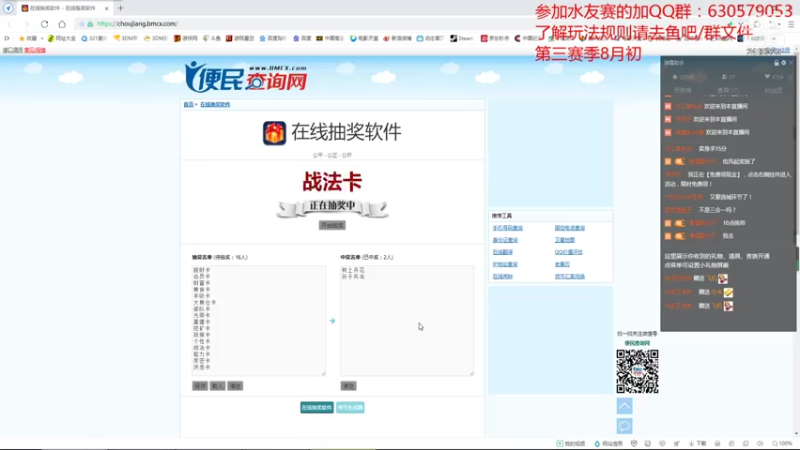Click the 能力卡 entry in the lottery list
The width and height of the screenshot is (800, 450).
pos(202,354)
